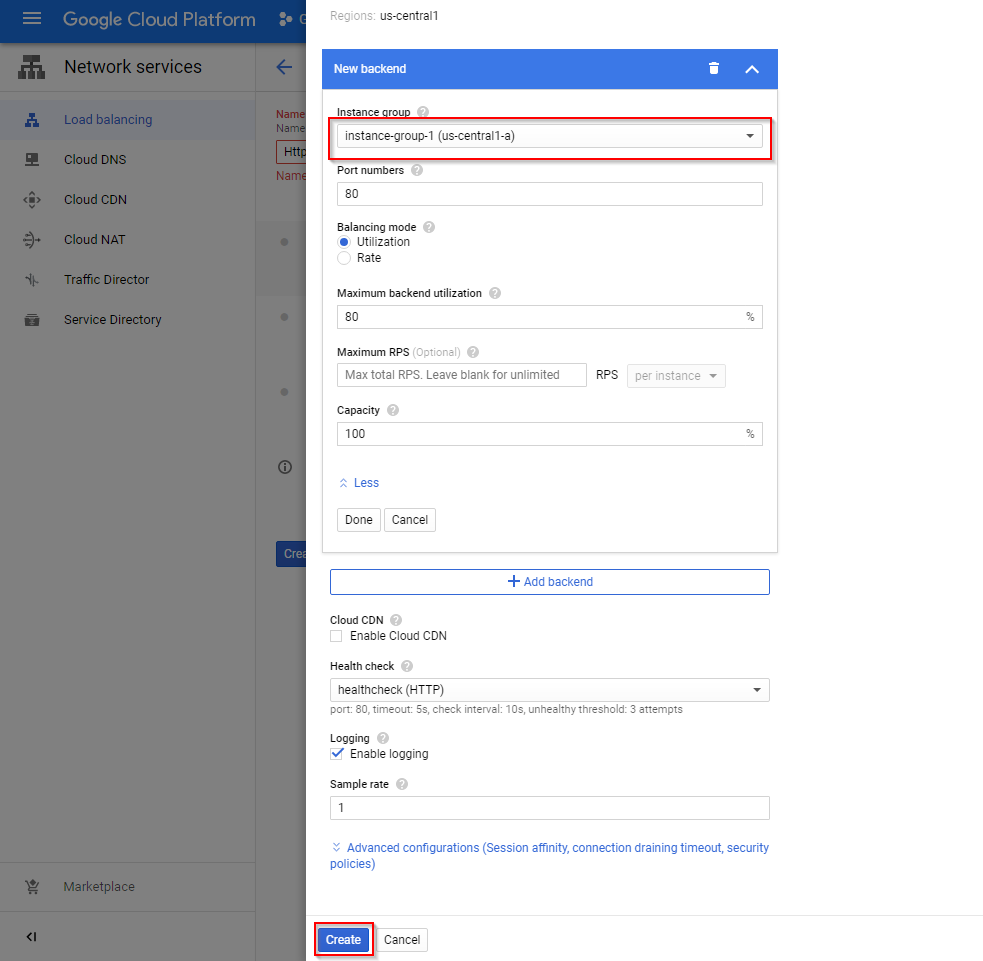Open Cloud DNS menu item
983x961 pixels.
128,160
